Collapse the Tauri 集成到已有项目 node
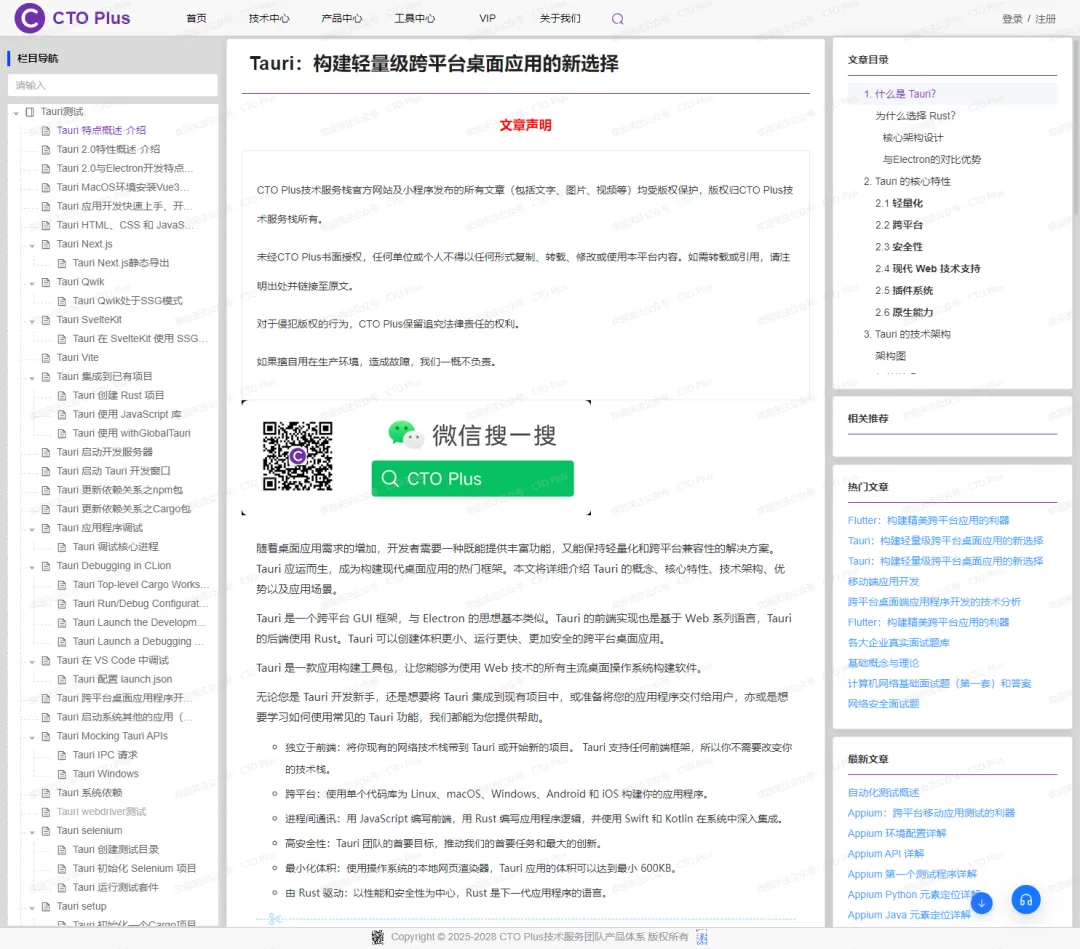The image size is (1080, 949). coord(32,377)
